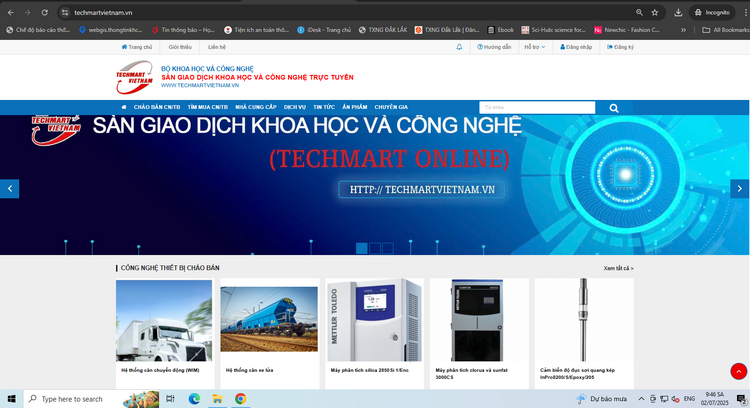Launch Microsoft Edge from taskbar
This screenshot has height=408, width=750.
pos(194,398)
